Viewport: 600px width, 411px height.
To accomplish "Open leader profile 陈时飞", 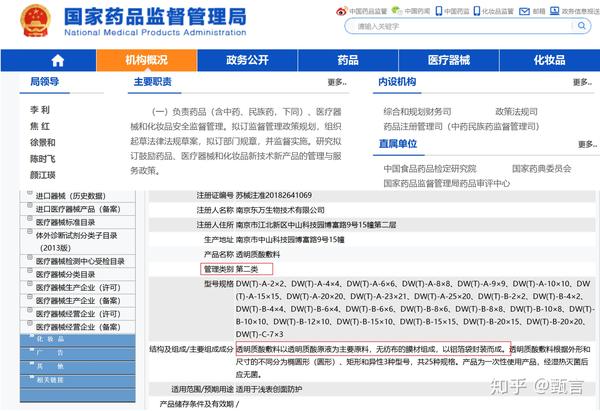I will [x=43, y=159].
